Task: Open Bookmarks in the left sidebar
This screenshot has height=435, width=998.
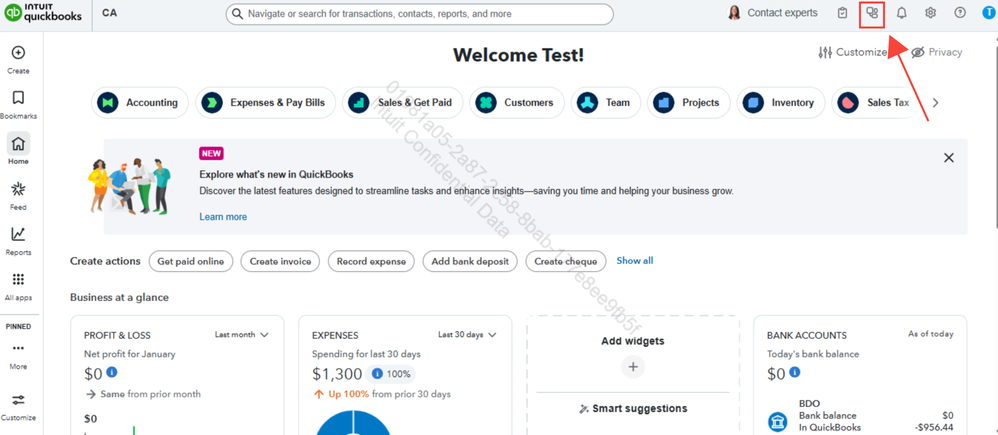Action: (x=18, y=98)
